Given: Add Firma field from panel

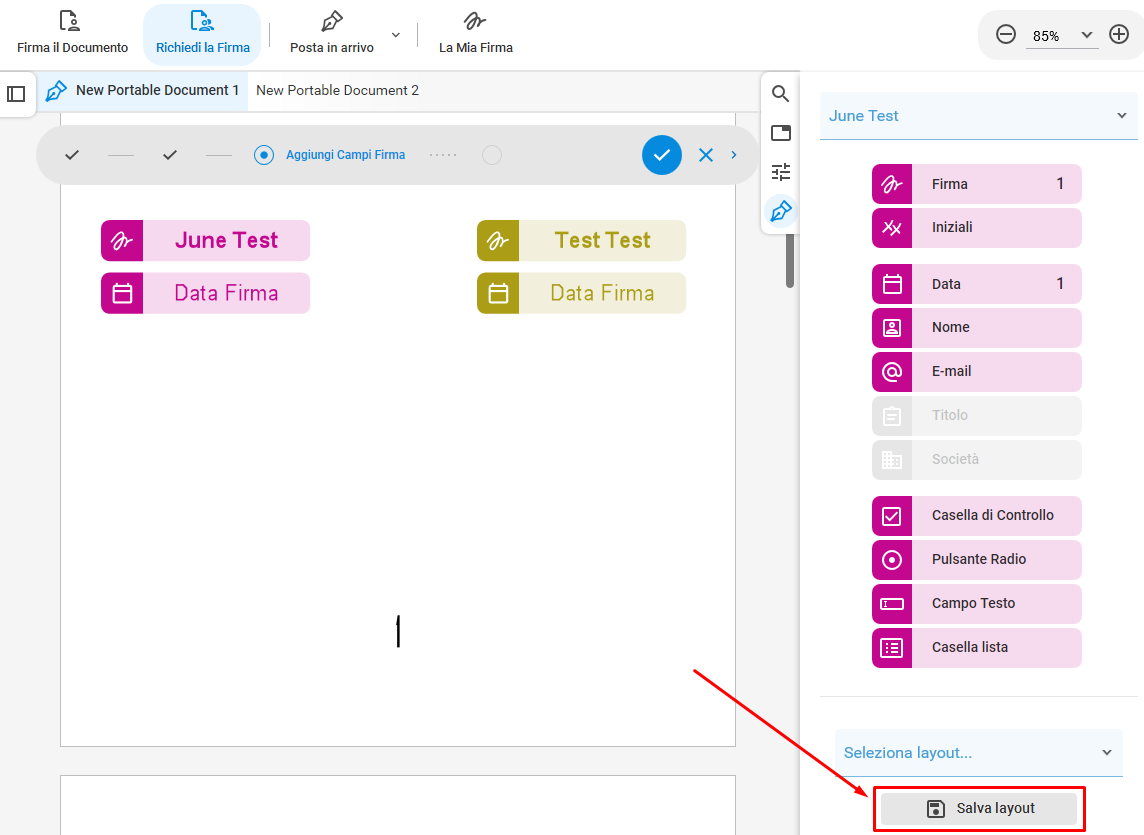Looking at the screenshot, I should [976, 184].
